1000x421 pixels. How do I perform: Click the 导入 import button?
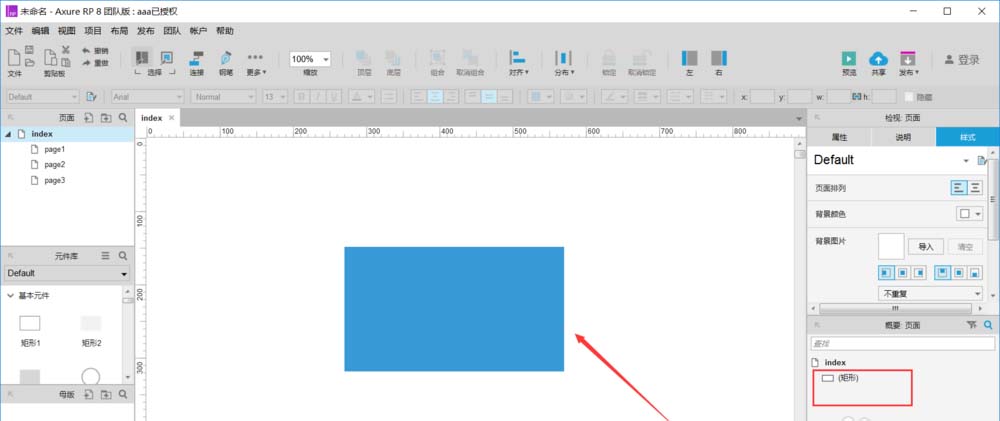[x=926, y=247]
